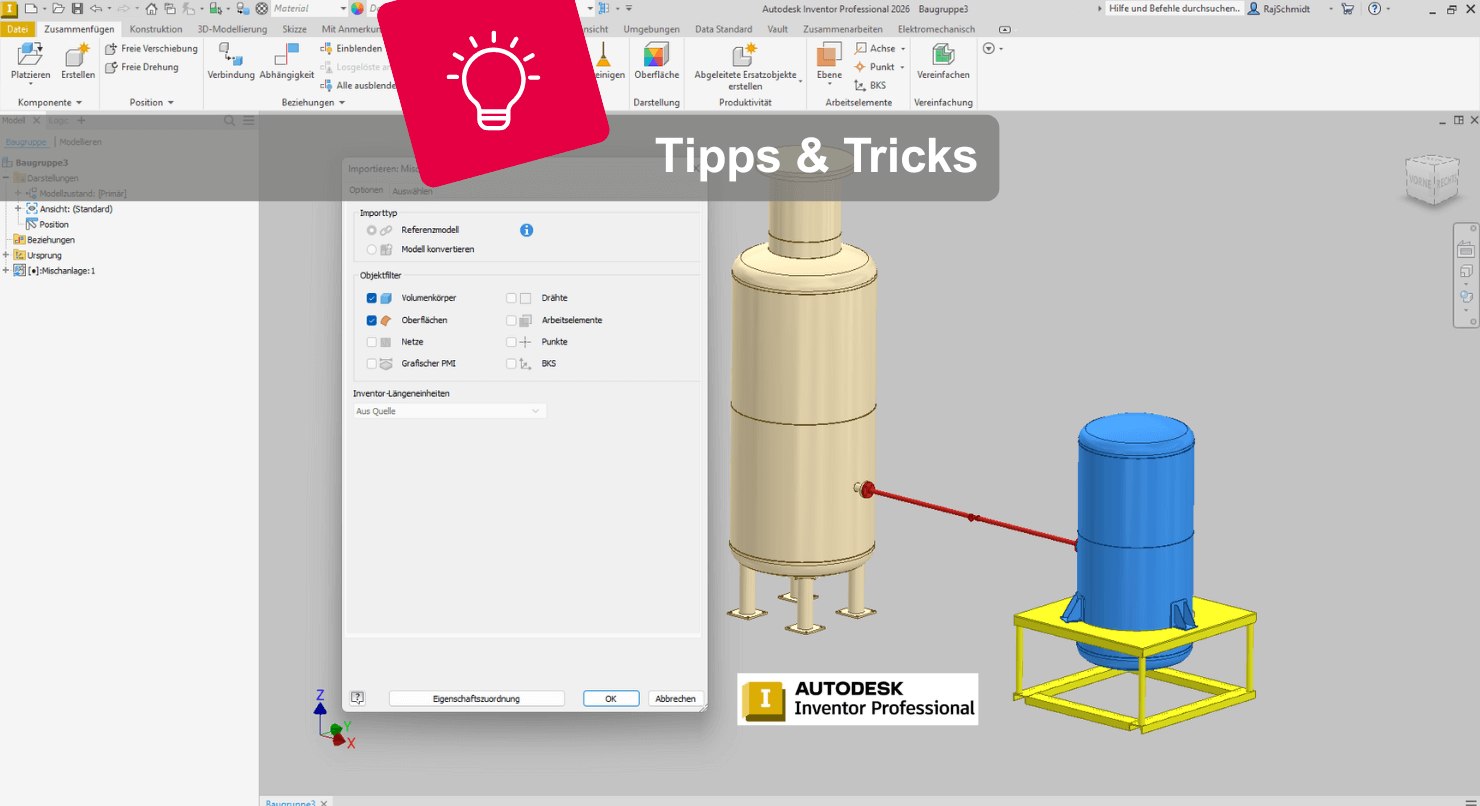Click the Home view icon in quick access toolbar
Viewport: 1480px width, 806px height.
(151, 8)
